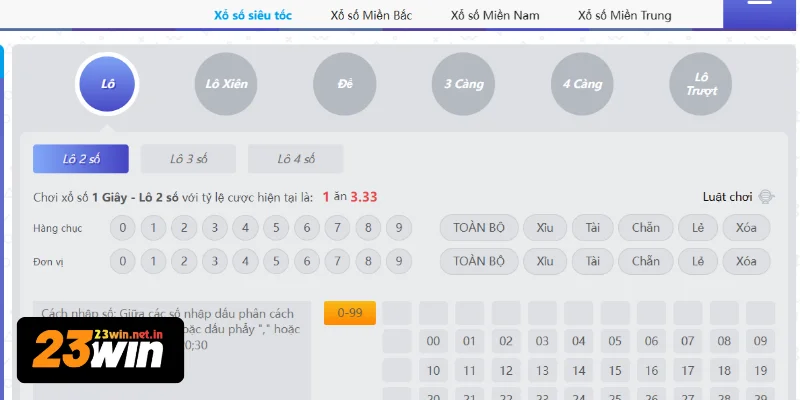Image resolution: width=800 pixels, height=400 pixels.
Task: Choose the Lô 3 số sub-tab
Action: [188, 159]
